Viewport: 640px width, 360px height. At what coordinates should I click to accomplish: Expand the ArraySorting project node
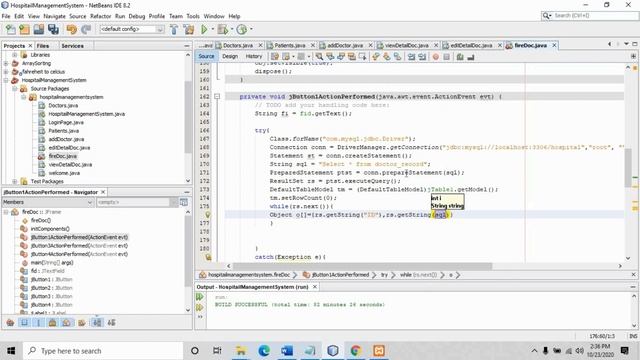(6, 63)
